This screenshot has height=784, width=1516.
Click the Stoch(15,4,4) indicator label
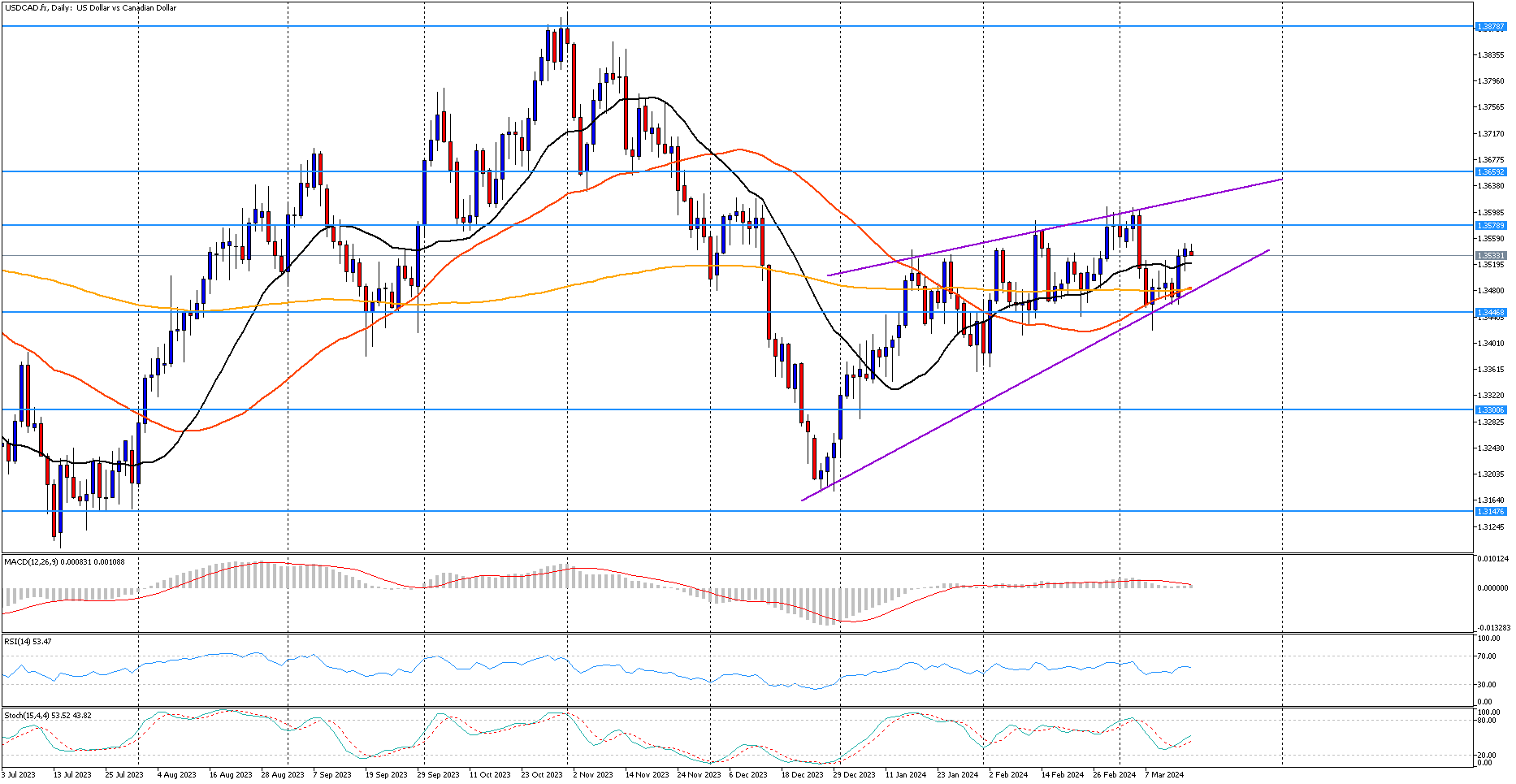pyautogui.click(x=47, y=716)
